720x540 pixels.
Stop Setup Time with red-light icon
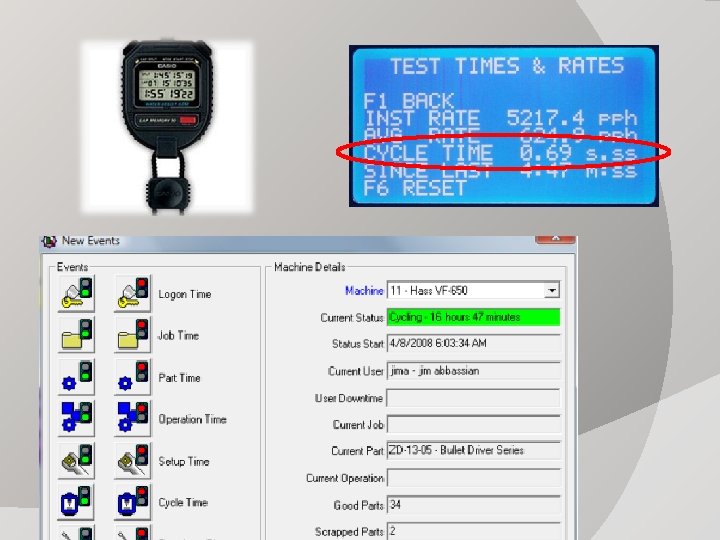click(x=132, y=461)
